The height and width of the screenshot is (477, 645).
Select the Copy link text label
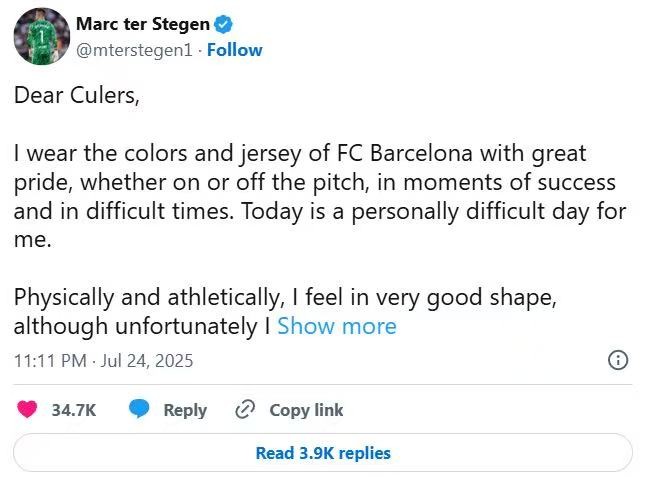[x=306, y=410]
